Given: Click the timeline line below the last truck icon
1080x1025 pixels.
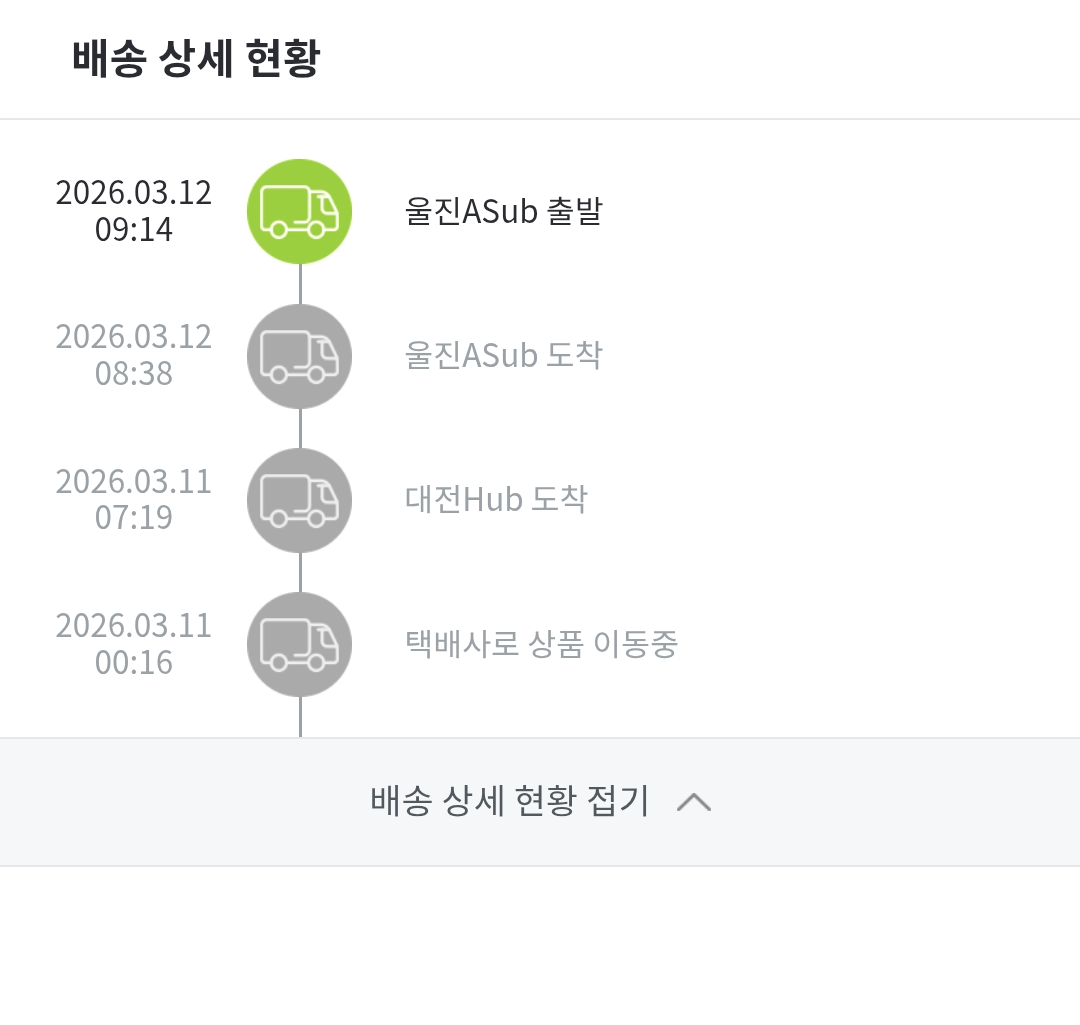Looking at the screenshot, I should coord(300,717).
